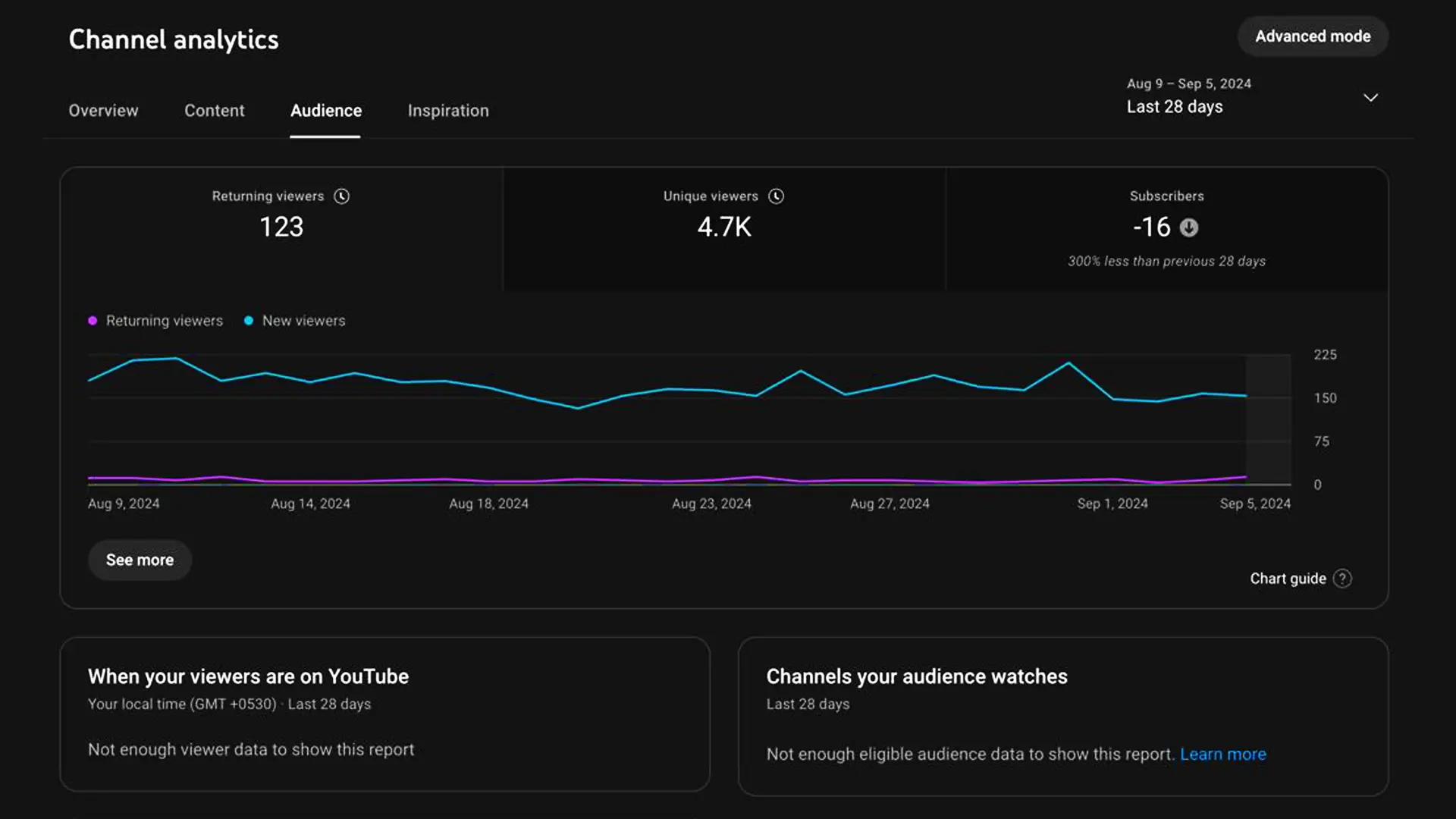The image size is (1456, 819).
Task: Click '300% less than previous 28 days' text
Action: (1167, 261)
